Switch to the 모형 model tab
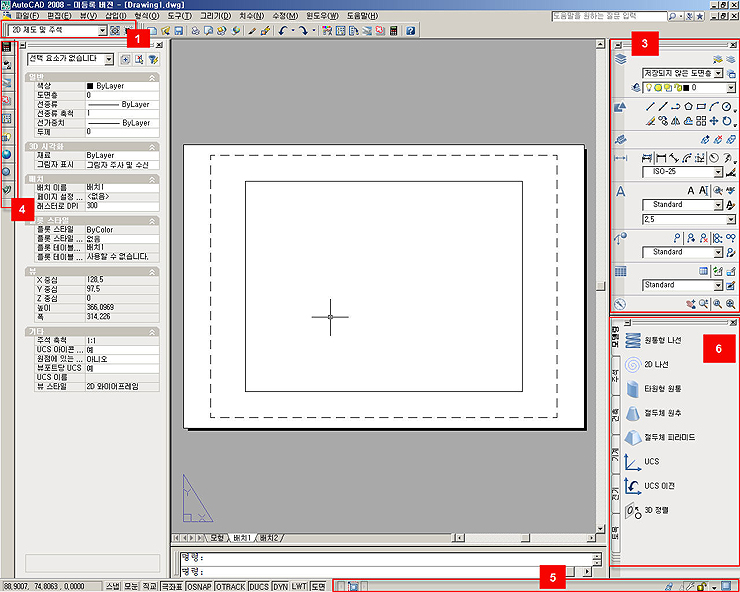Image resolution: width=740 pixels, height=592 pixels. [217, 538]
